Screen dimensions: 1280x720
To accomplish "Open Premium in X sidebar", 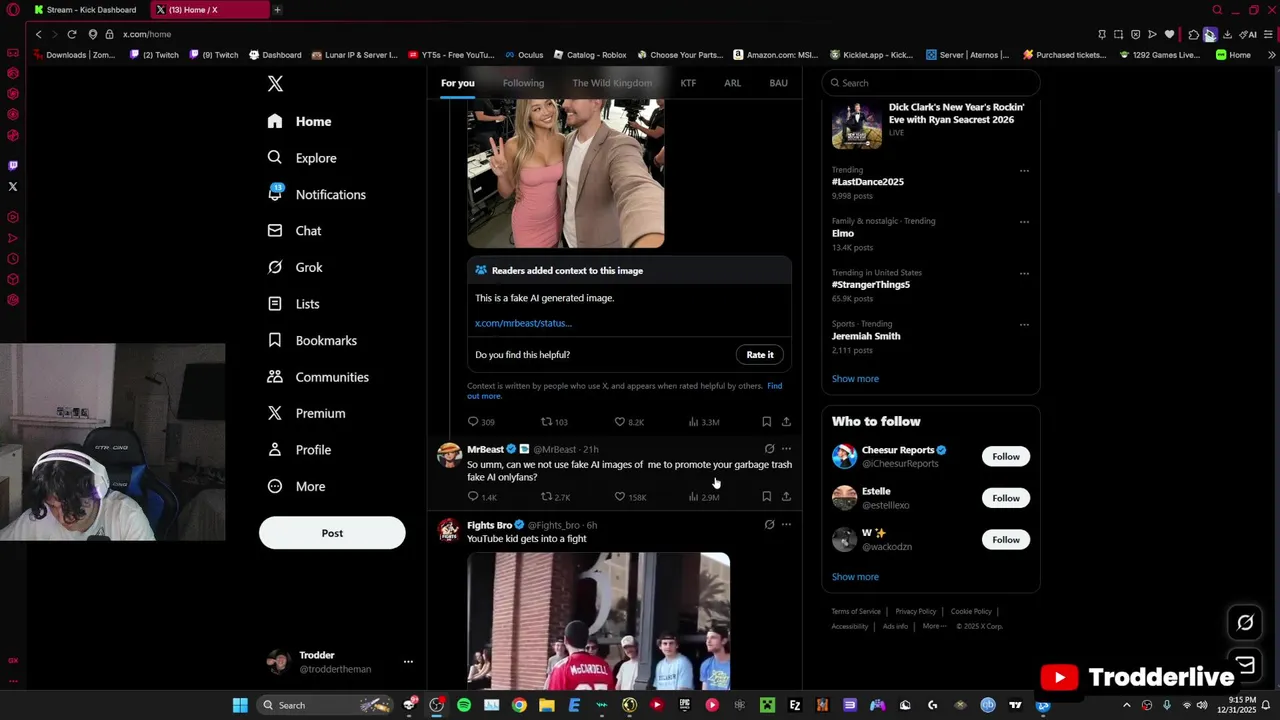I will (x=306, y=413).
